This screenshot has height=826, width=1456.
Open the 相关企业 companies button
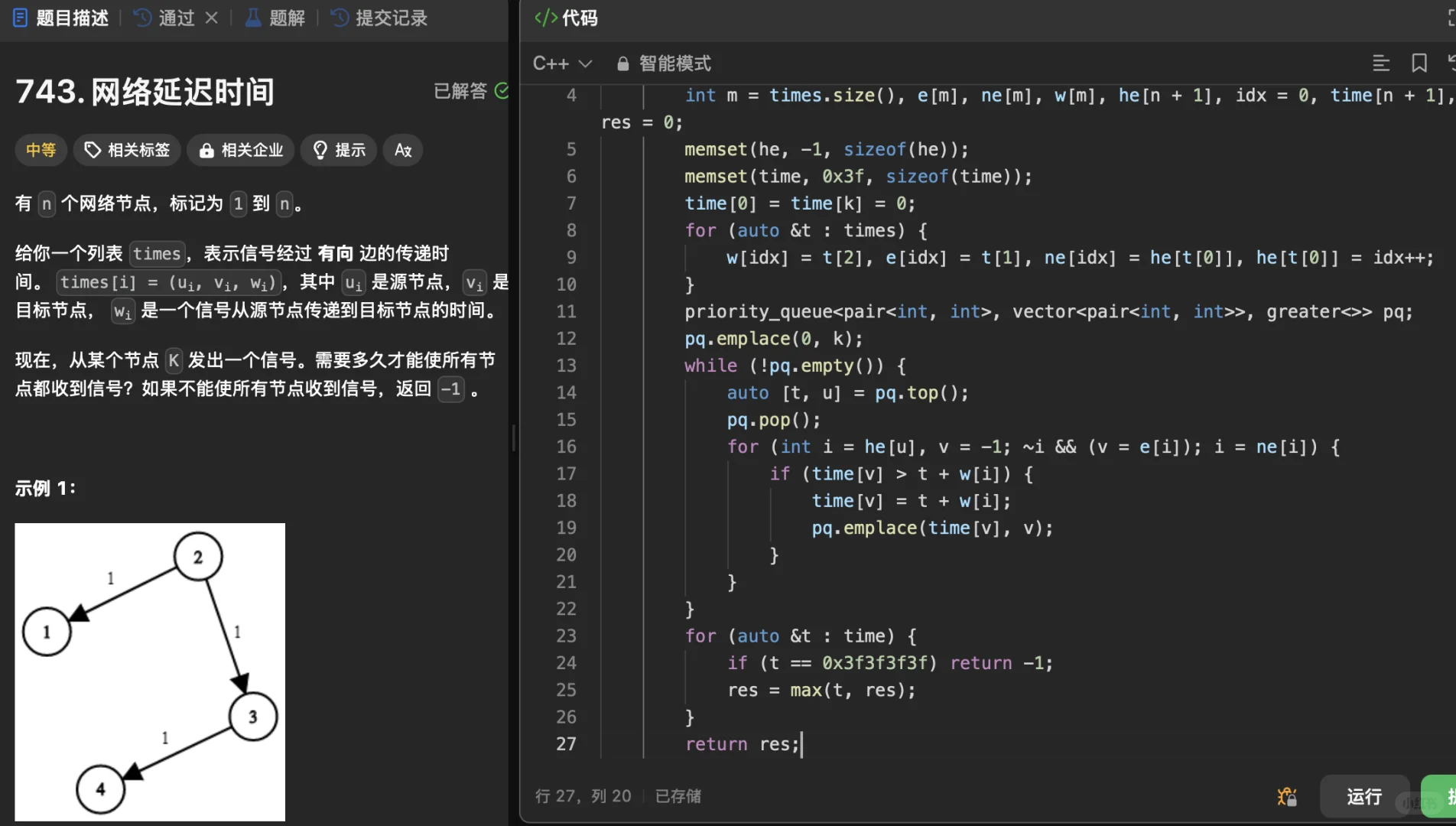241,150
